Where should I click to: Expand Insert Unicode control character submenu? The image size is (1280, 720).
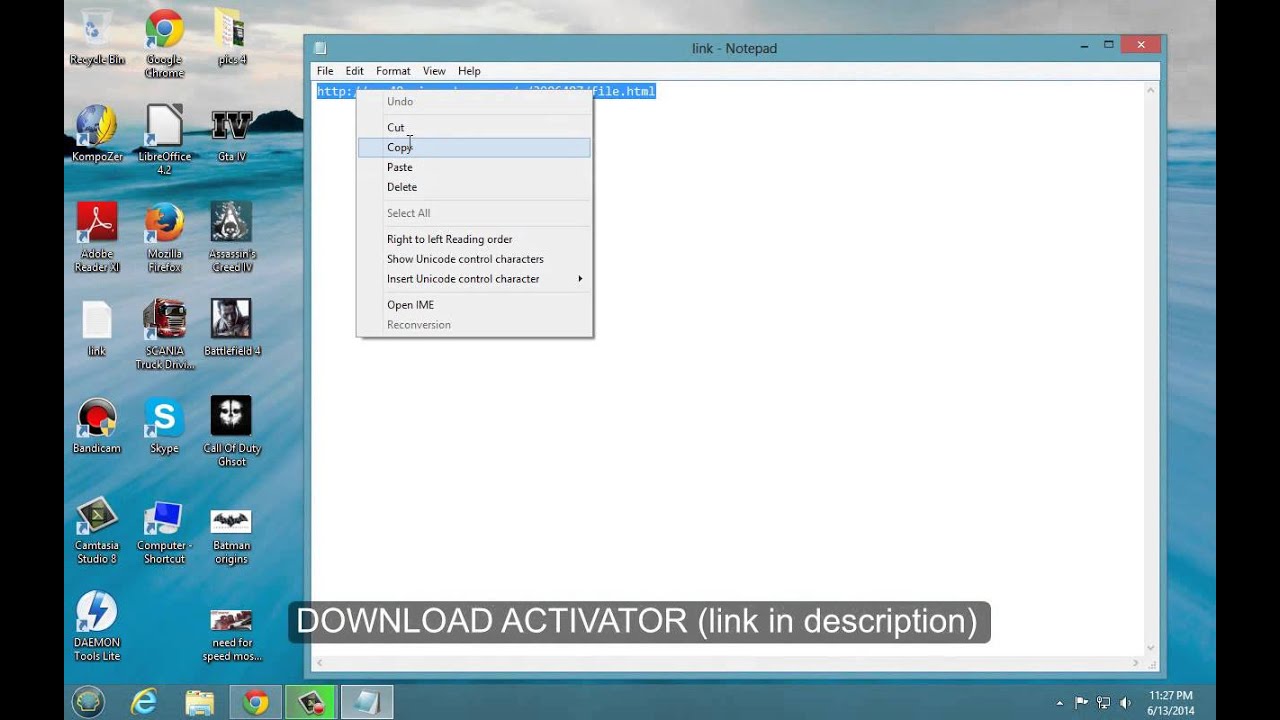pos(474,279)
